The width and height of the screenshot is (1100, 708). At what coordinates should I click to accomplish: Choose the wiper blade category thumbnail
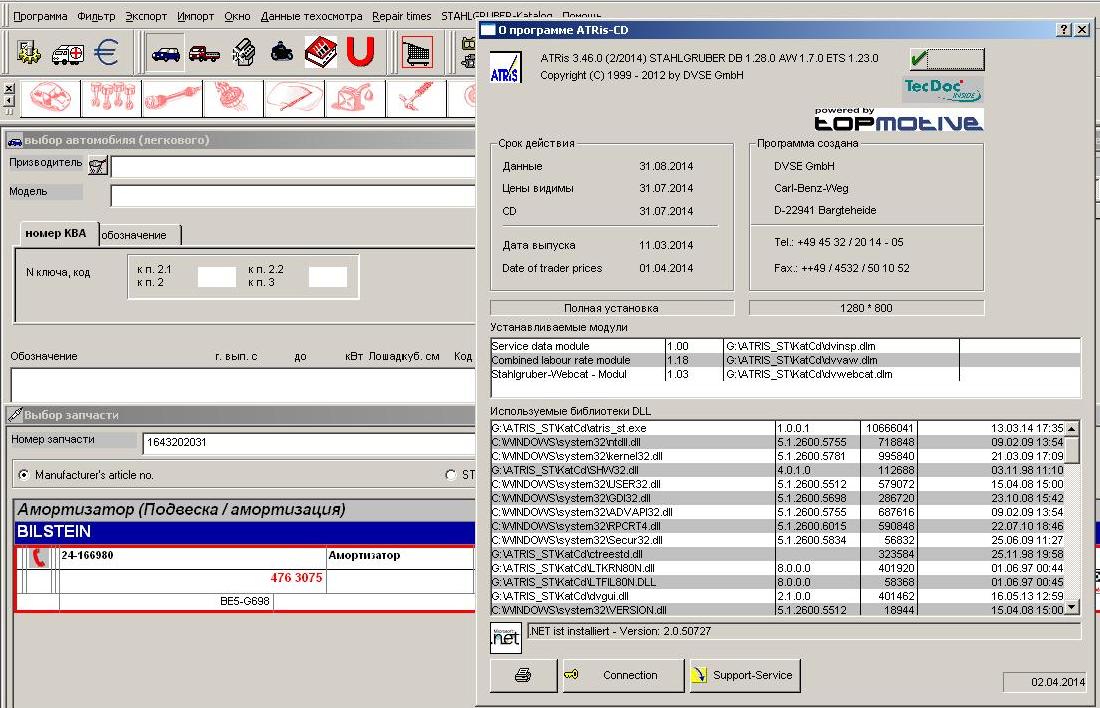pyautogui.click(x=294, y=98)
